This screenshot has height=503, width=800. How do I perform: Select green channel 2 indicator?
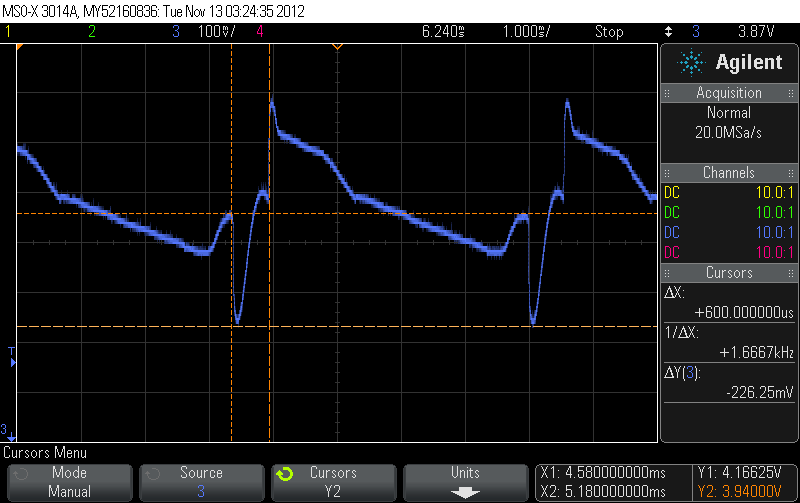pyautogui.click(x=92, y=32)
